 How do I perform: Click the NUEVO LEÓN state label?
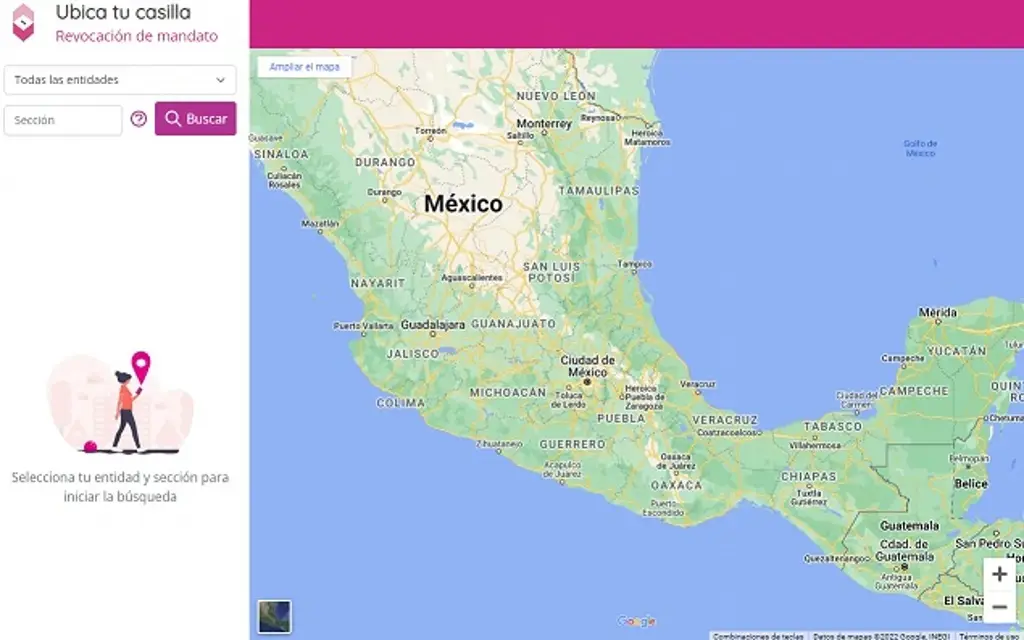coord(556,96)
